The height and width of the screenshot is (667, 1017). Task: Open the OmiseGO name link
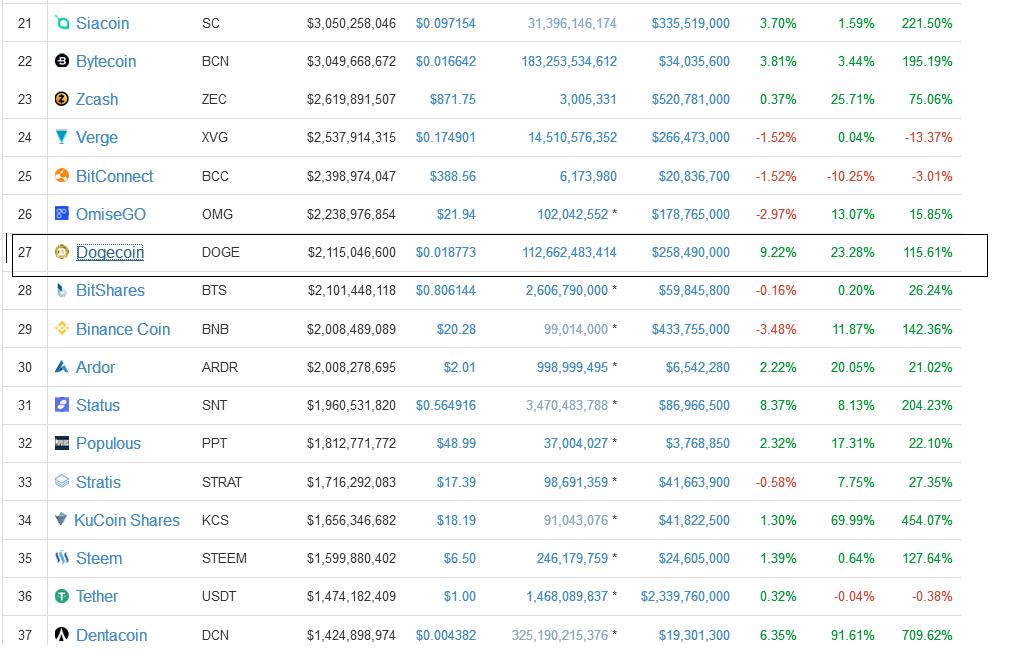tap(111, 214)
